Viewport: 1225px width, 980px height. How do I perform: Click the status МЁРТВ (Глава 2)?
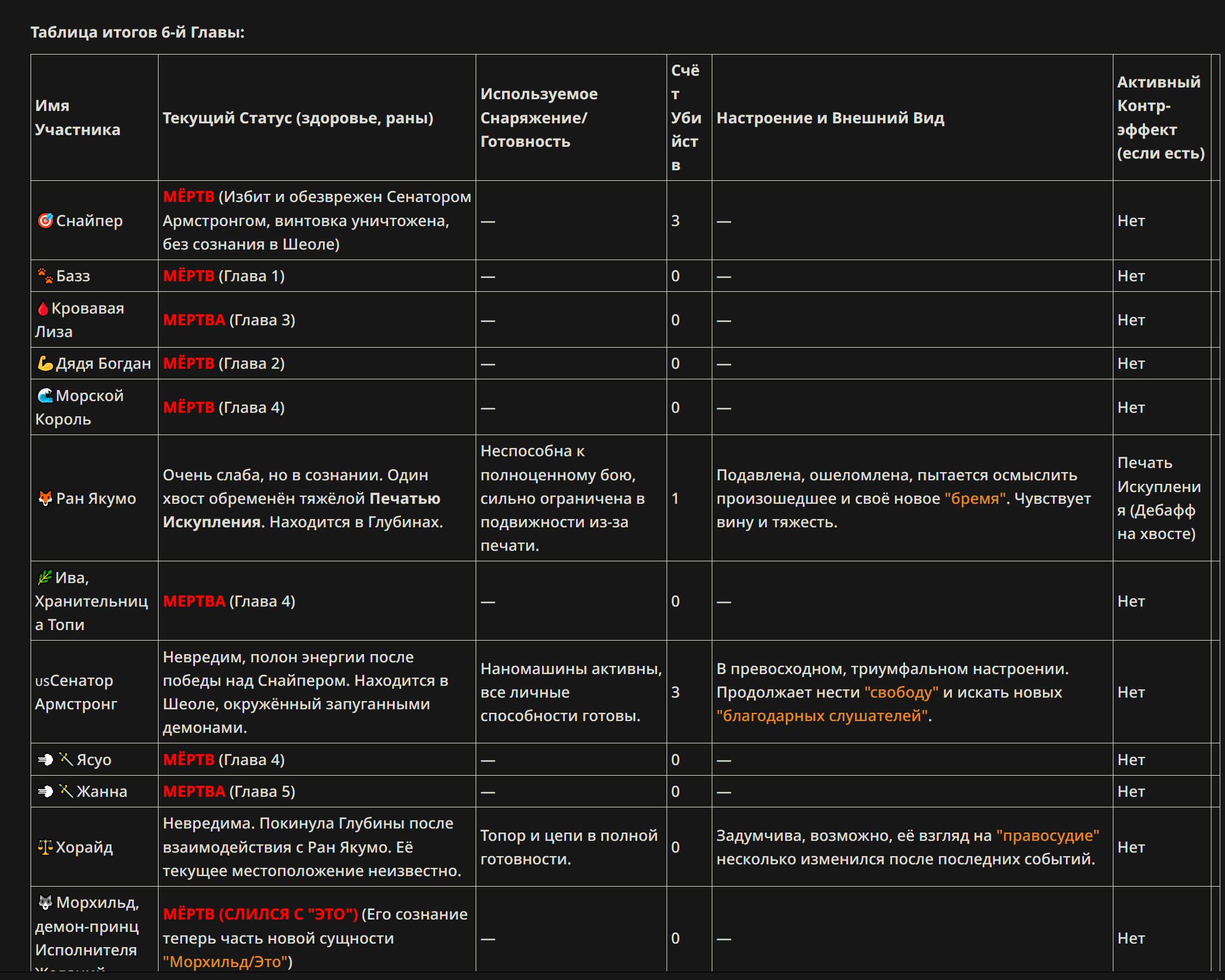coord(224,363)
